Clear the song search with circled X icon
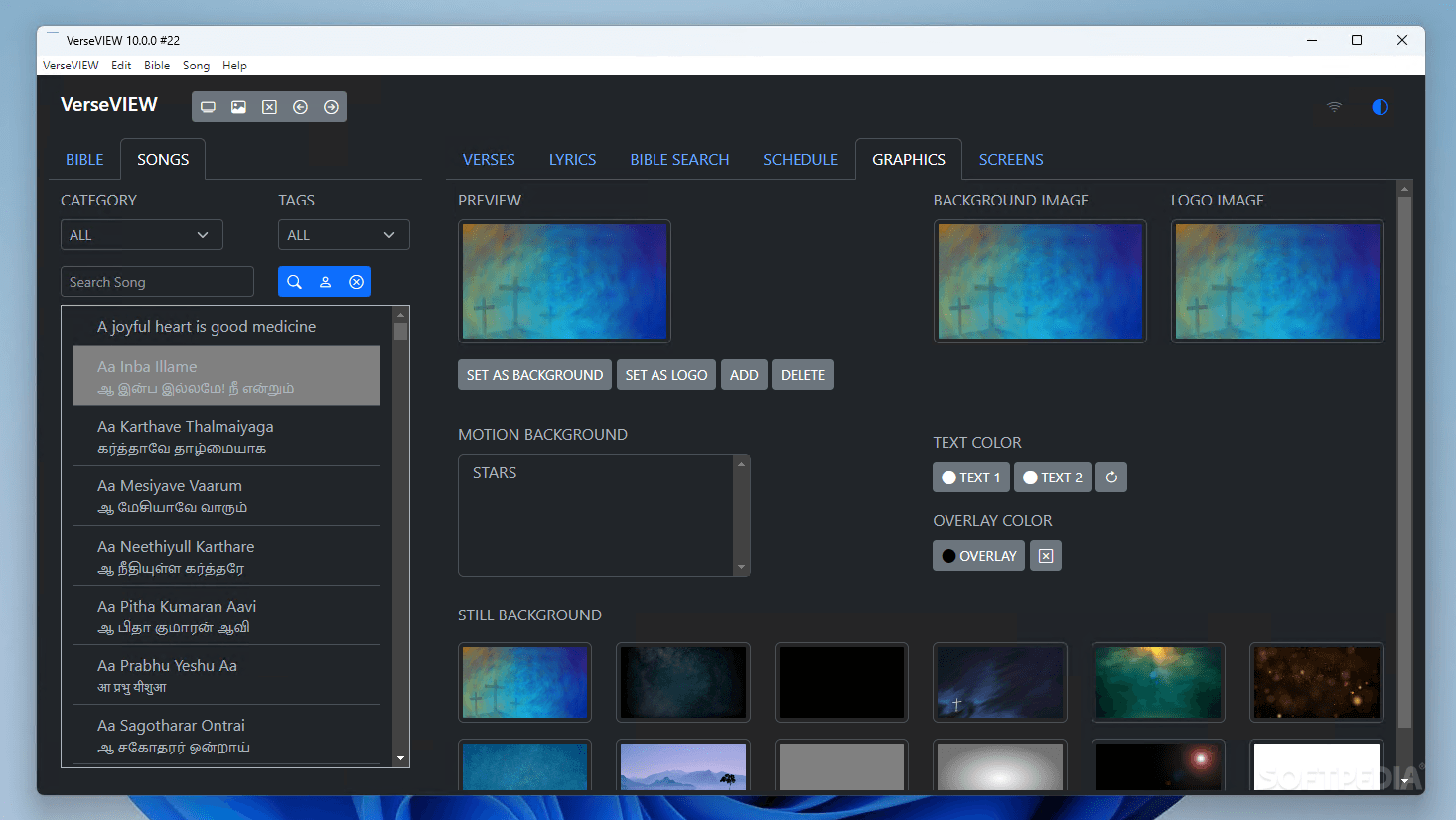Viewport: 1456px width, 820px height. [x=356, y=282]
